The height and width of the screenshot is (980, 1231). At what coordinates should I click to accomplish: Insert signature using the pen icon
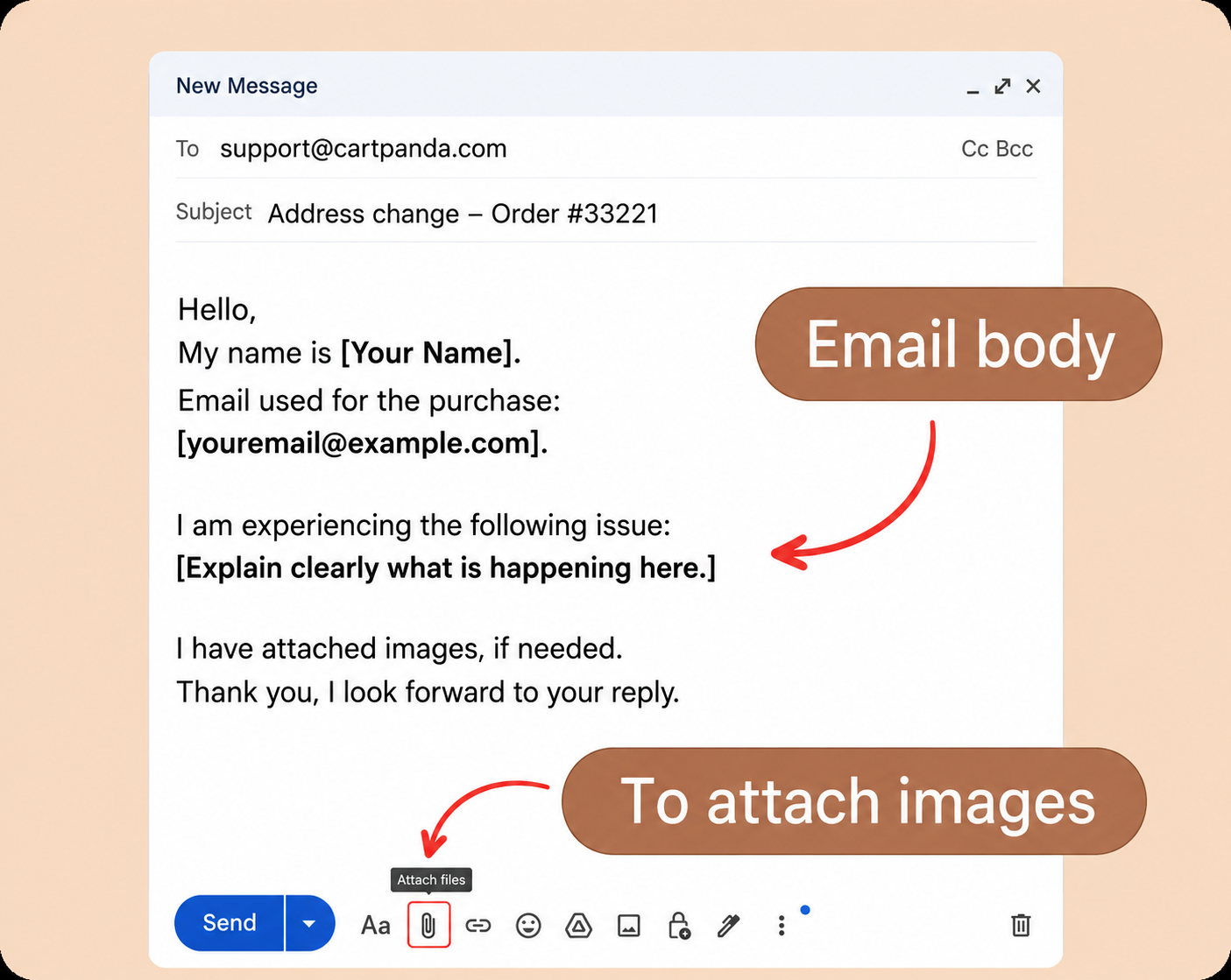(729, 925)
